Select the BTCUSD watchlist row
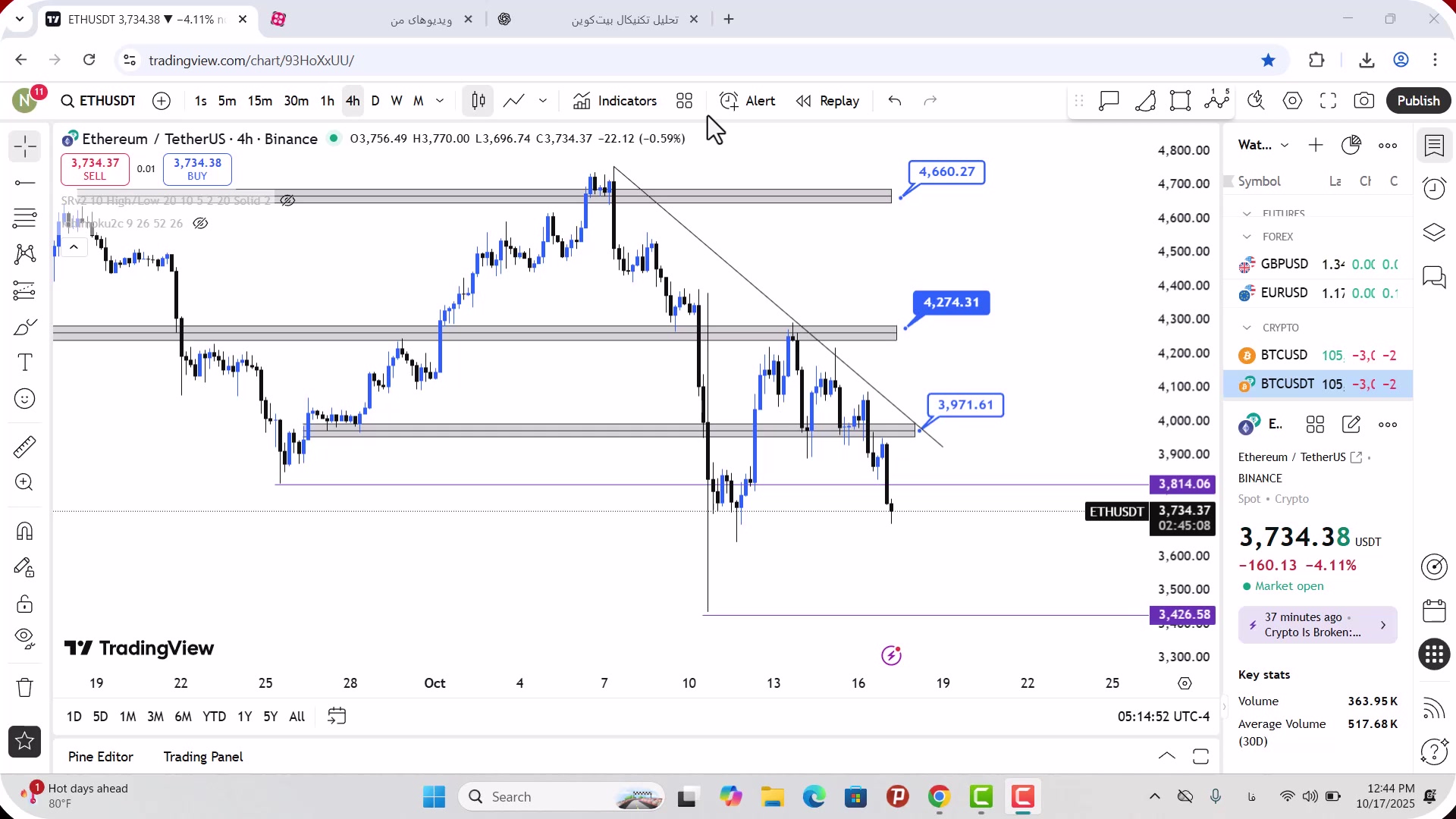 (x=1318, y=356)
